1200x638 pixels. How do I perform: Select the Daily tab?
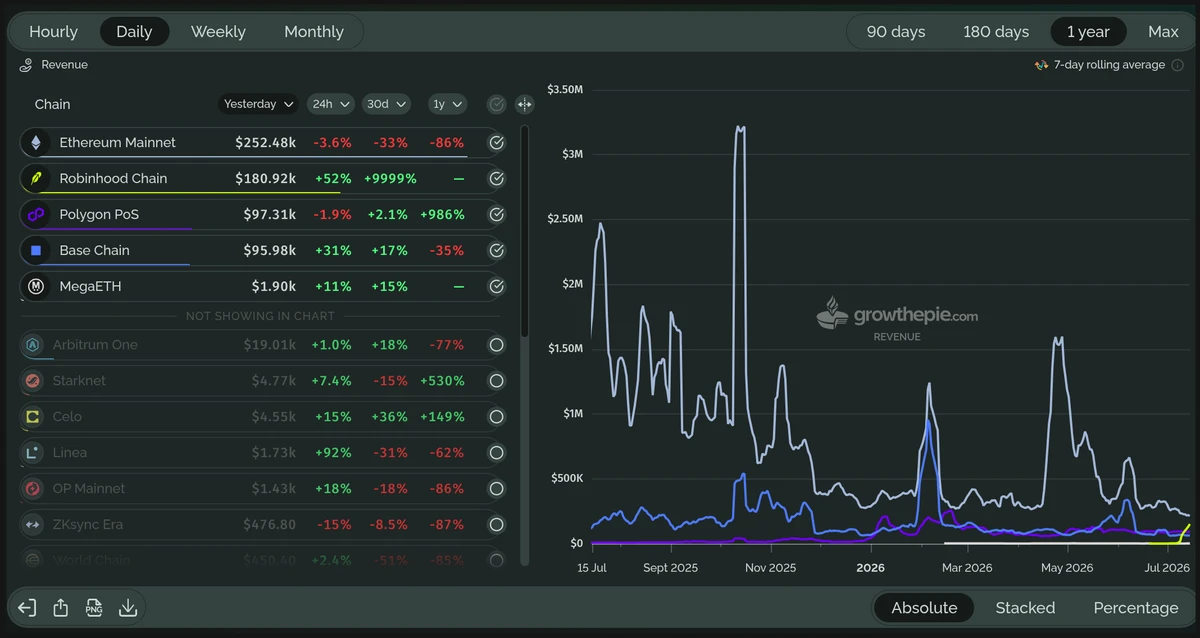point(134,32)
